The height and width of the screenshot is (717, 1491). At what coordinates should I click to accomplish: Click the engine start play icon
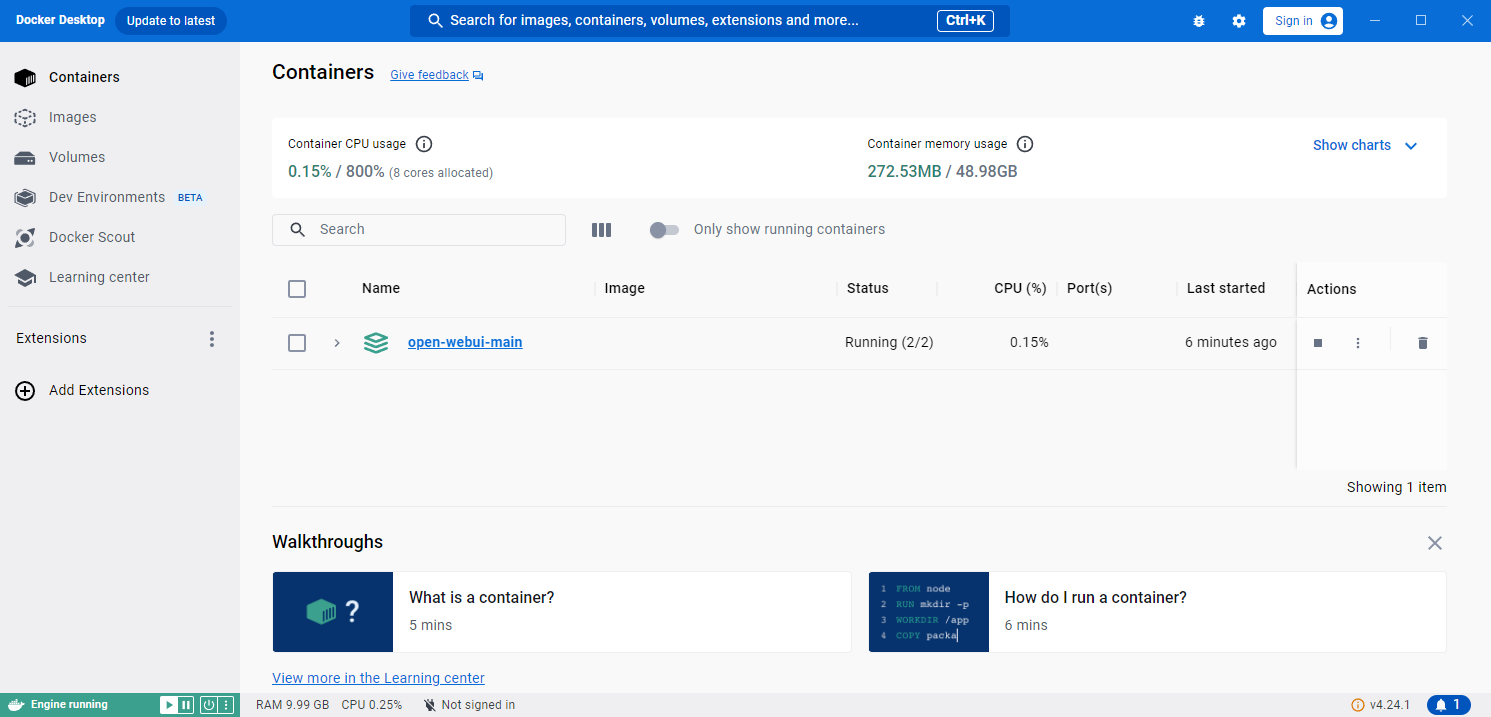click(169, 705)
